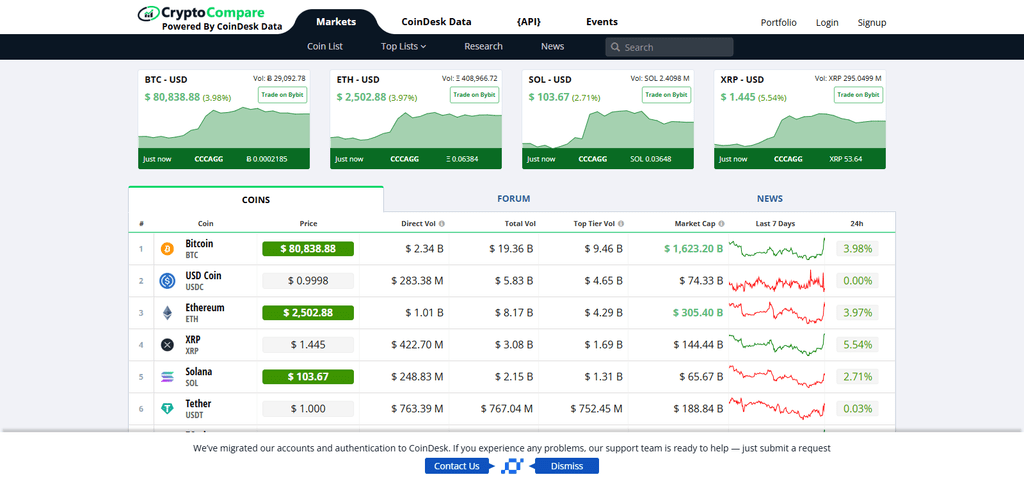1024x490 pixels.
Task: Open Ethereum 7-day sparkline chart
Action: 776,313
